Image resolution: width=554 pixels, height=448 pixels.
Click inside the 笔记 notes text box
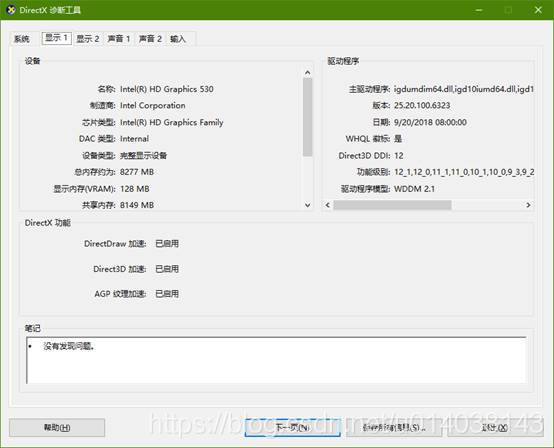pos(276,360)
